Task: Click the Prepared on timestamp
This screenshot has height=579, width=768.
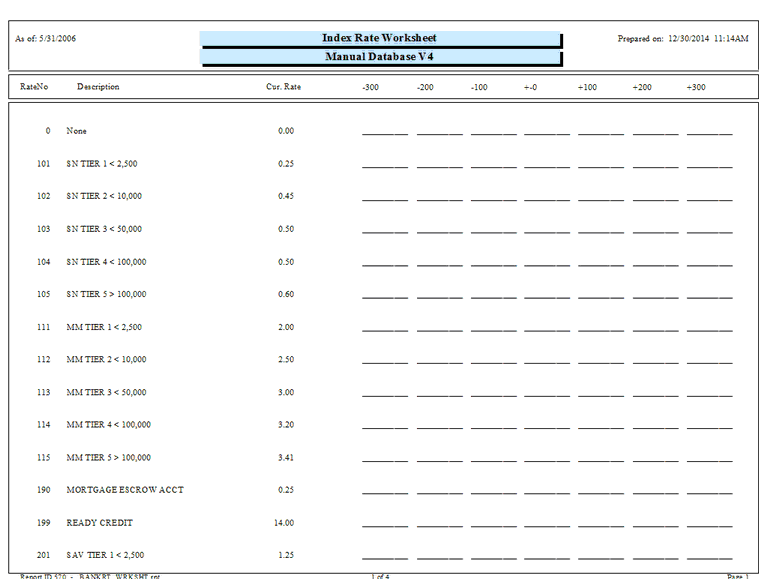Action: click(x=683, y=39)
